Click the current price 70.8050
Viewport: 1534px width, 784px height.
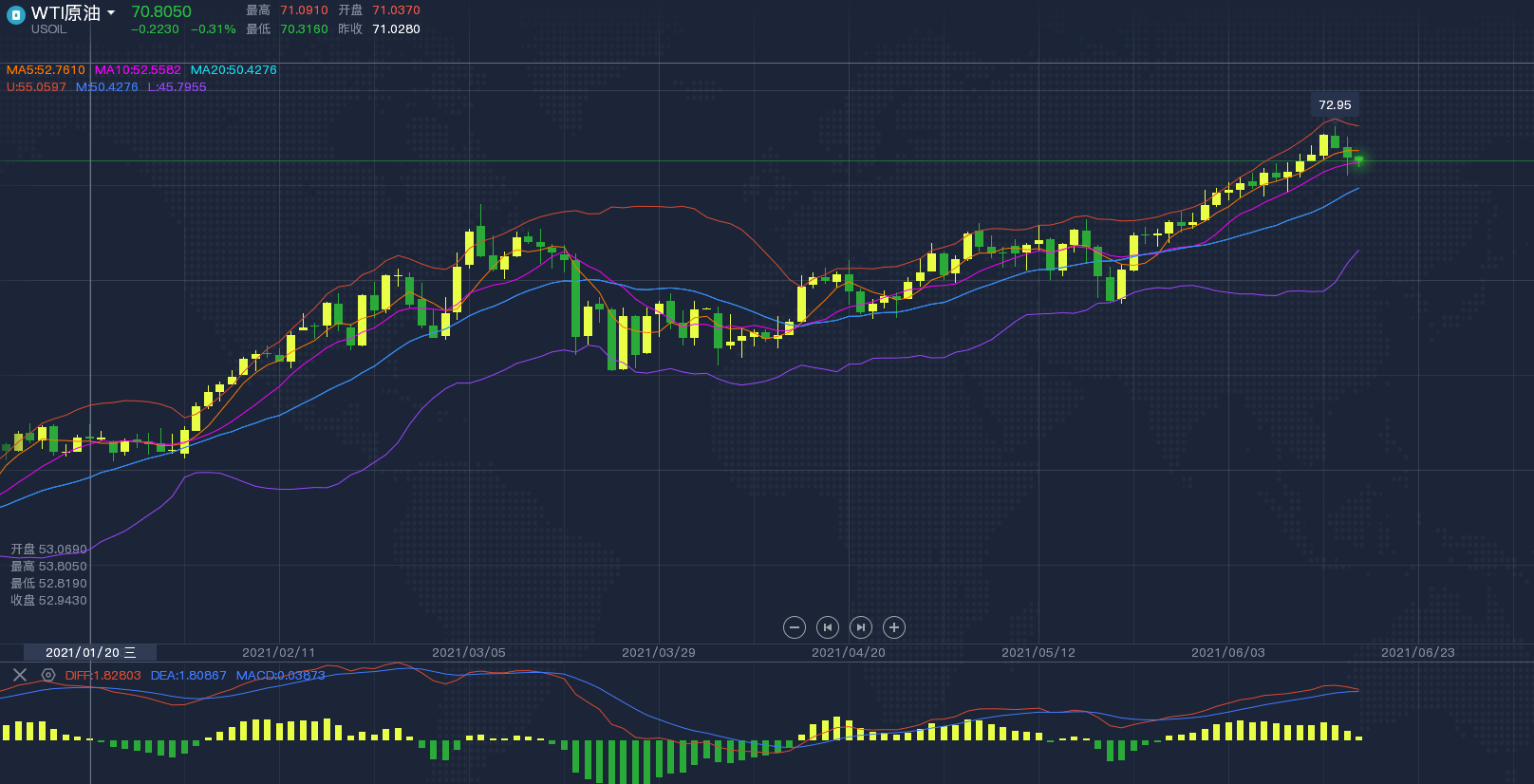[161, 11]
